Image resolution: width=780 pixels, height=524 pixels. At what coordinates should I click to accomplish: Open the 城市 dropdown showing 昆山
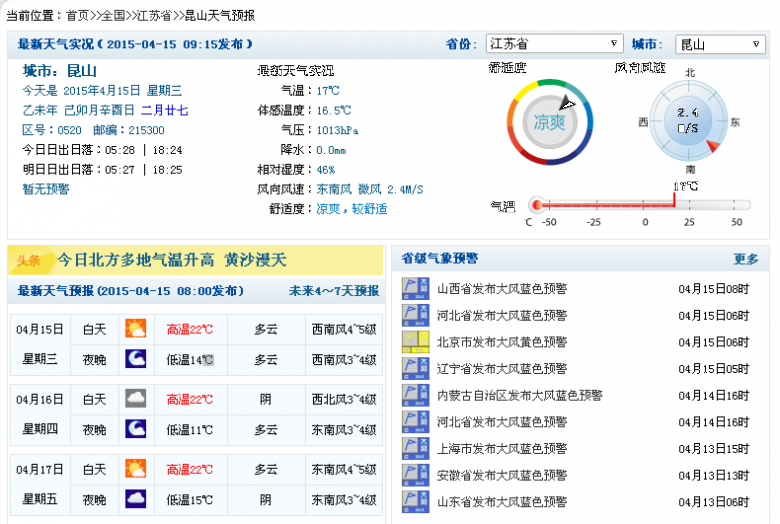point(720,44)
